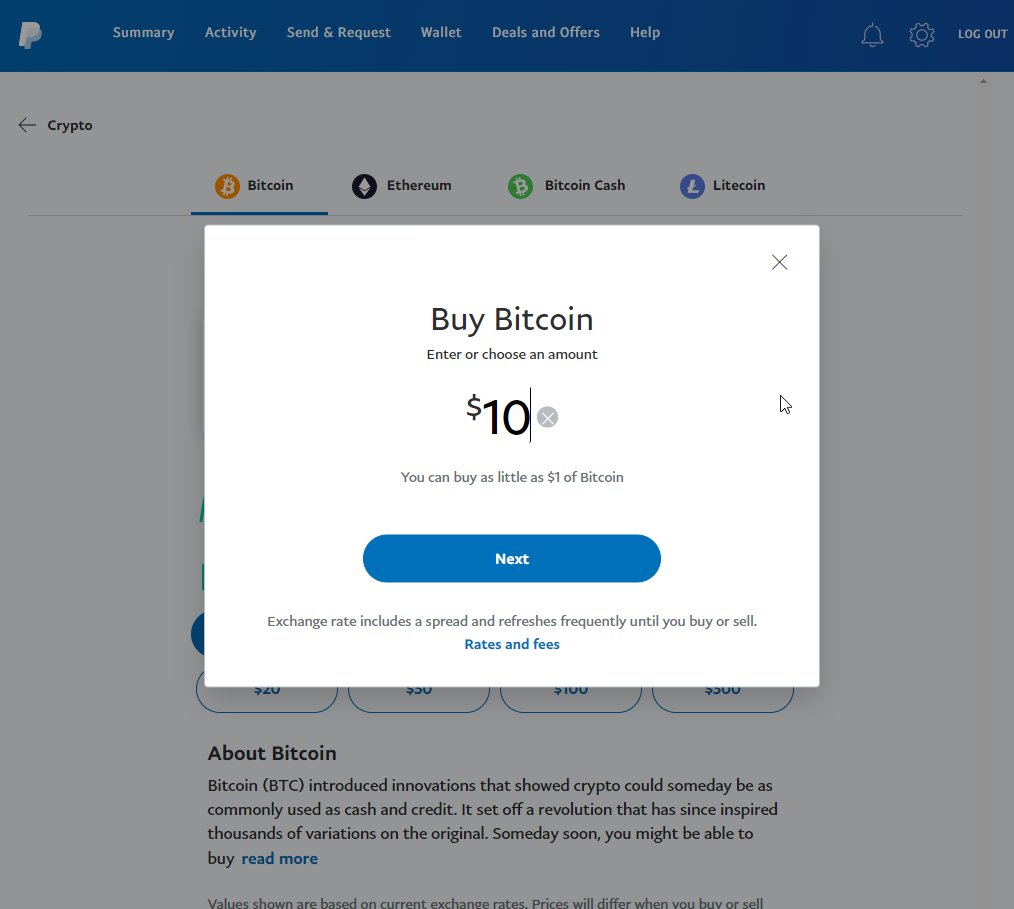Viewport: 1014px width, 909px height.
Task: Click the read more link
Action: click(279, 858)
